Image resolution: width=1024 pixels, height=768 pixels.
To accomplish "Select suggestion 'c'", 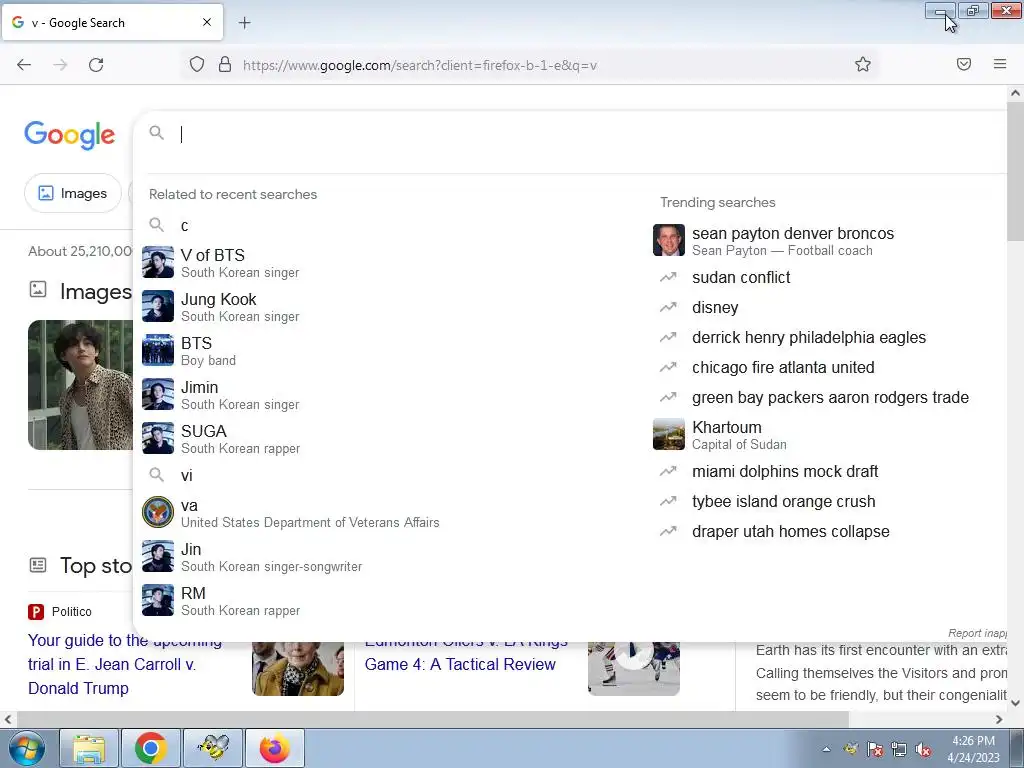I will coord(392,225).
